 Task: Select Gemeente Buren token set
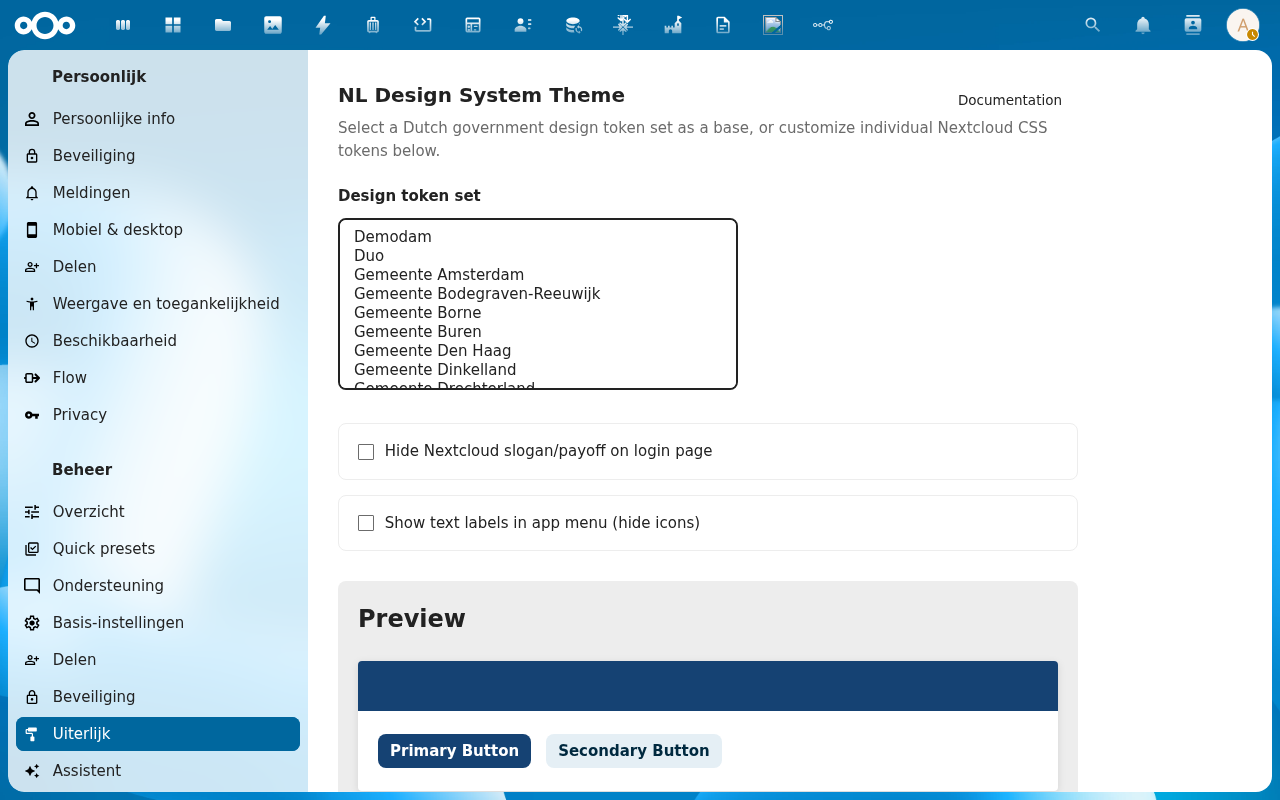point(537,332)
